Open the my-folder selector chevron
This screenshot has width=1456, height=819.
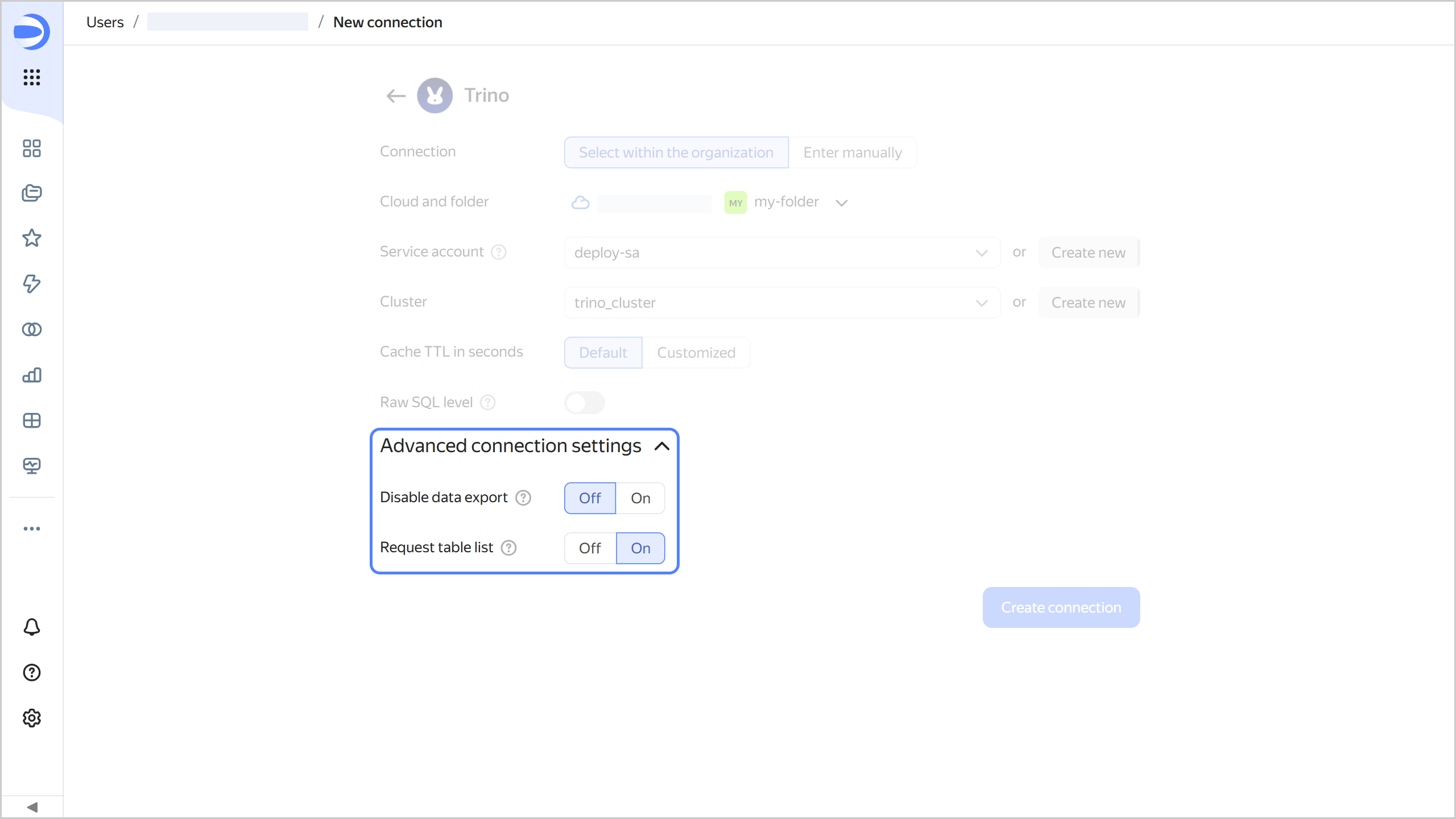click(842, 203)
